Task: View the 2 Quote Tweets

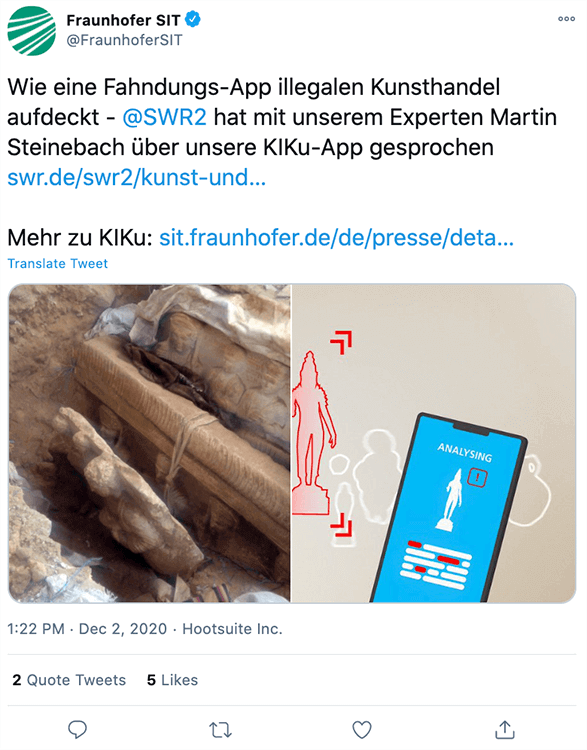Action: tap(69, 680)
